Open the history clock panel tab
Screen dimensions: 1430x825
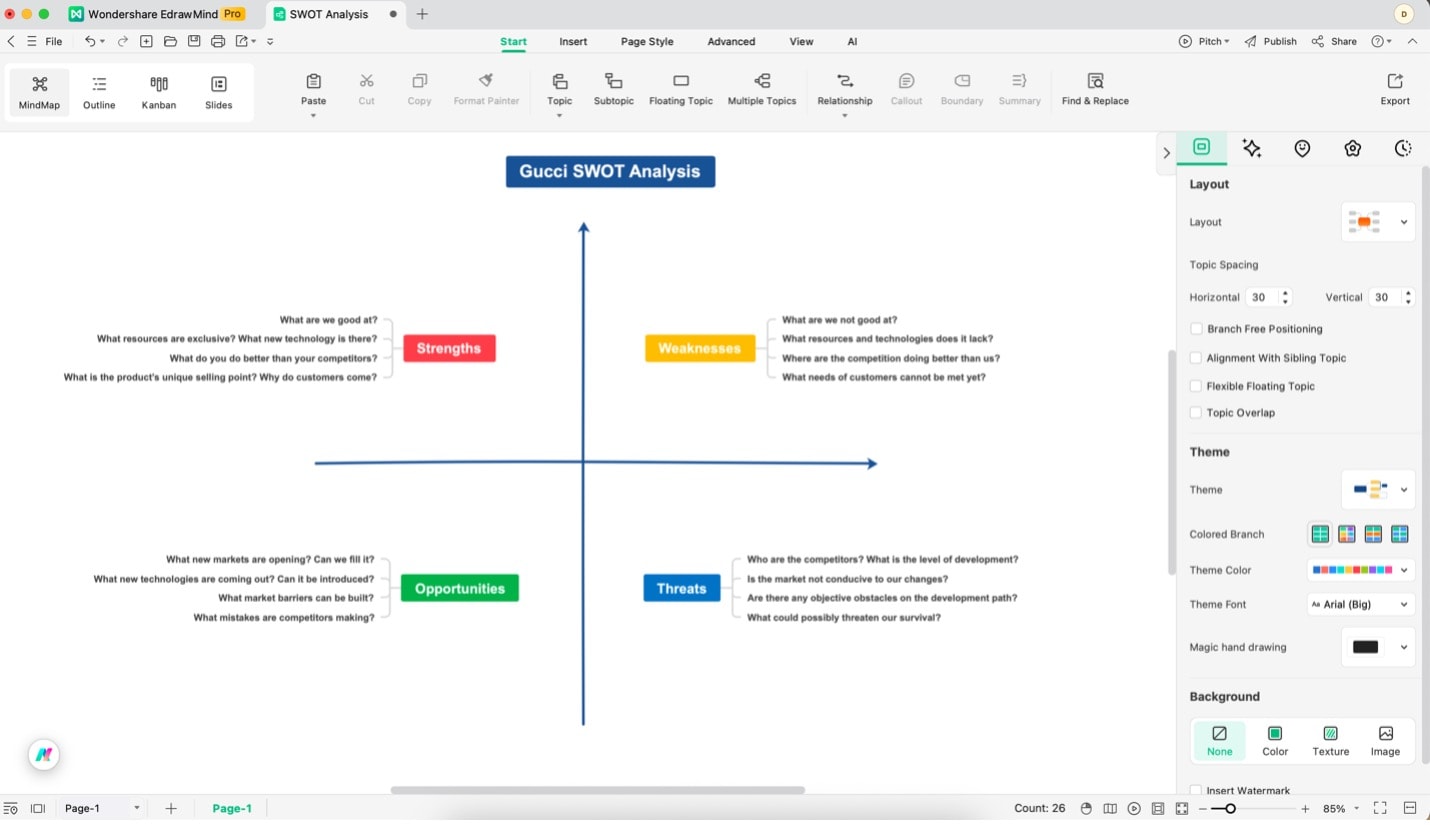tap(1403, 148)
